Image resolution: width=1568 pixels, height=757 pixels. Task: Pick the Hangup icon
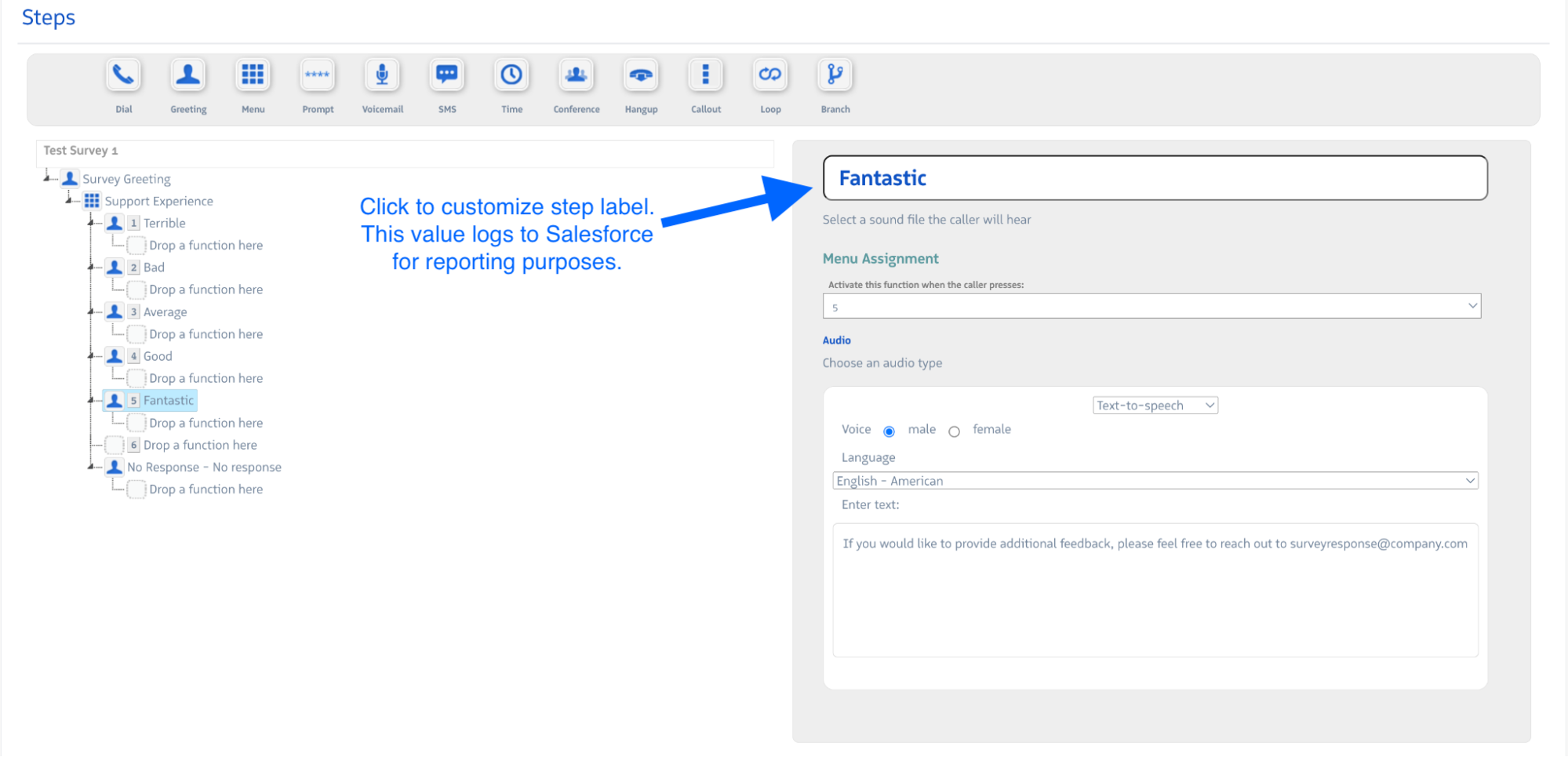pyautogui.click(x=641, y=75)
